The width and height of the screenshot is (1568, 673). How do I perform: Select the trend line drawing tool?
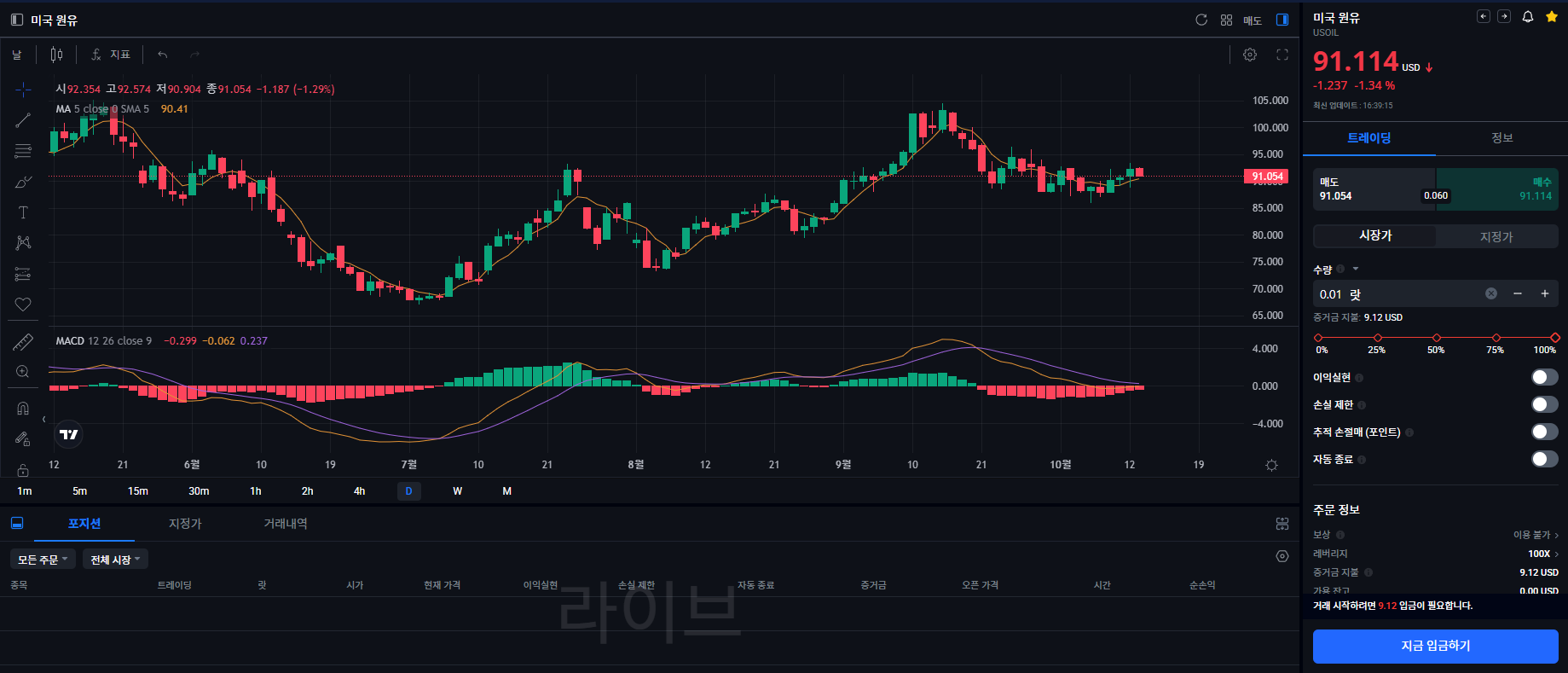(x=23, y=120)
